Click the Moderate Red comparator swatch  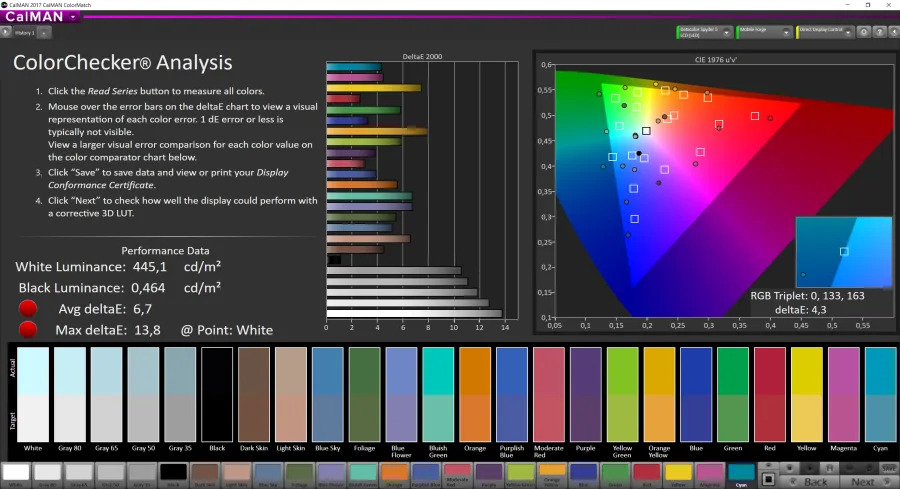[549, 394]
